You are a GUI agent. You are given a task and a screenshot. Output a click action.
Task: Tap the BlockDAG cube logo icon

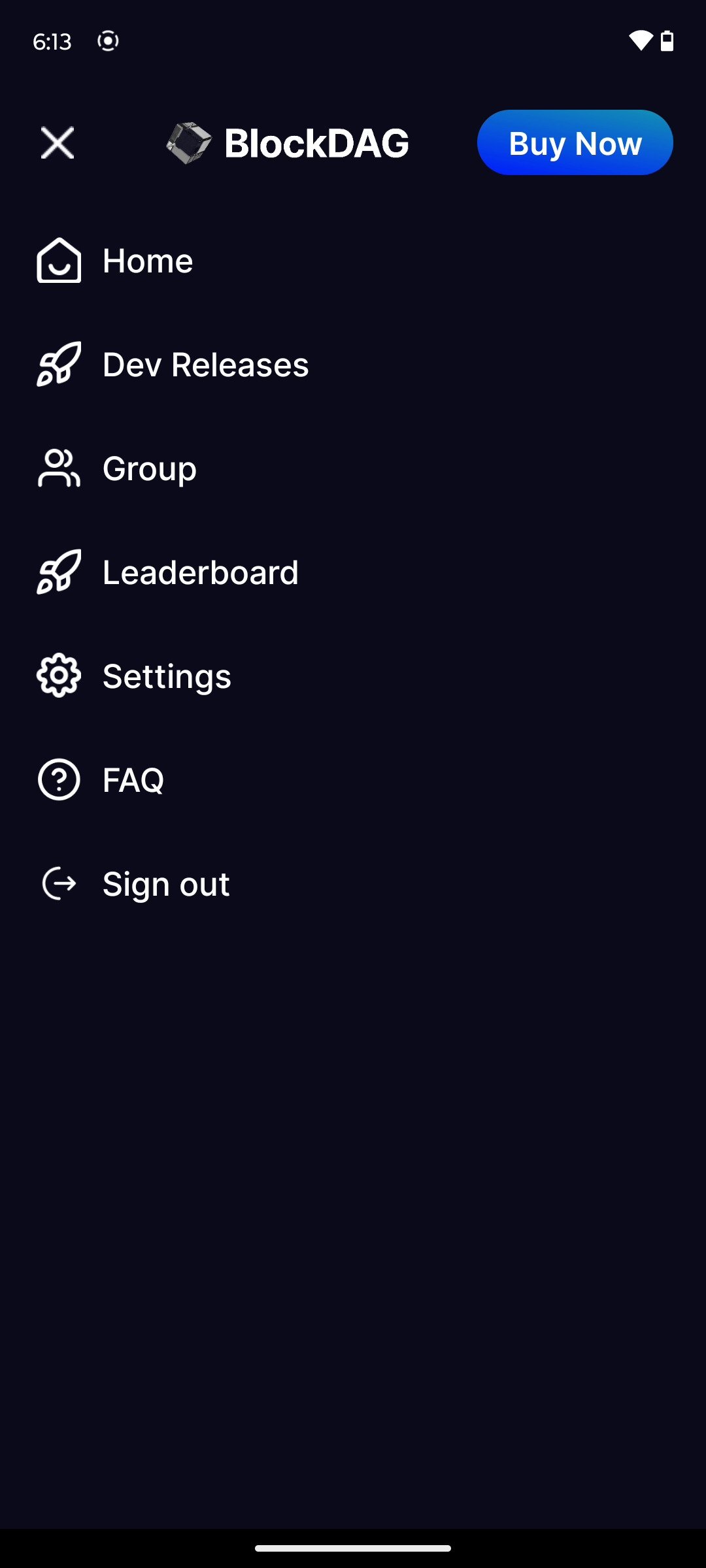click(x=189, y=142)
